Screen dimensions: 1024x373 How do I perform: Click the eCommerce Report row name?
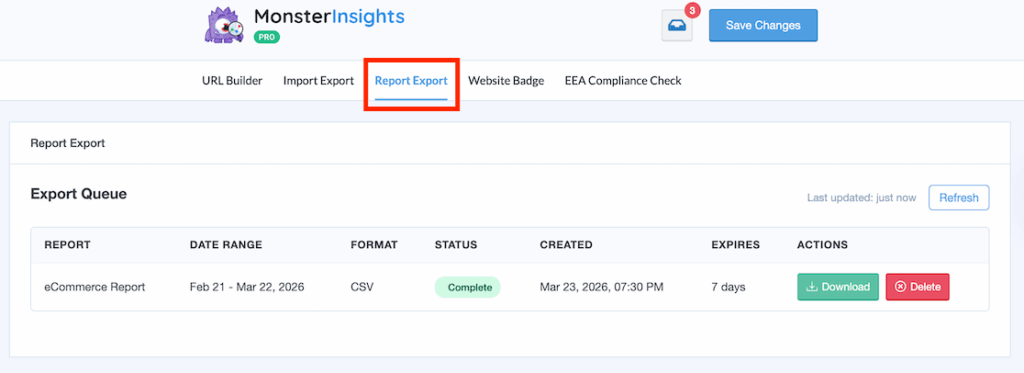pos(95,287)
